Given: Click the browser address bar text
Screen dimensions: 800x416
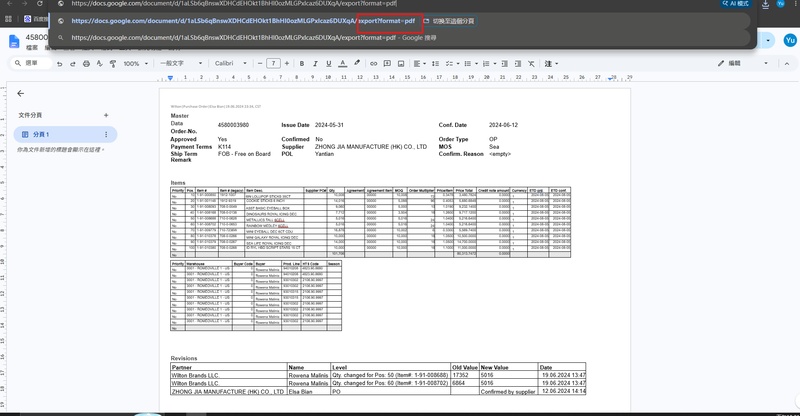Looking at the screenshot, I should click(x=234, y=4).
